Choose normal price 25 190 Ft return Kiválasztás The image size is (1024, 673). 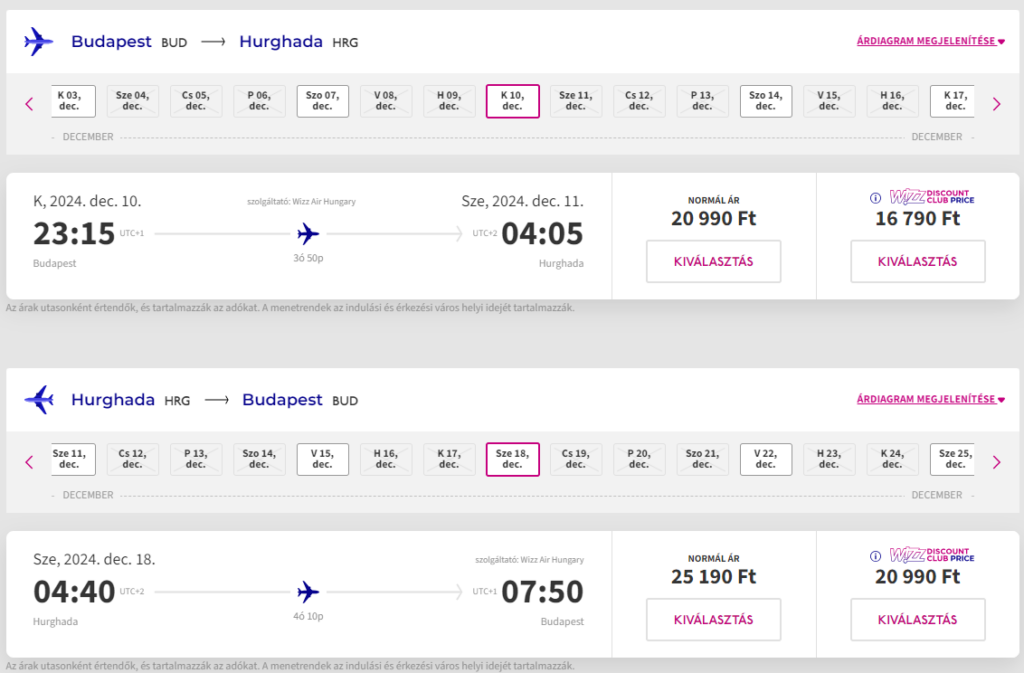click(713, 619)
